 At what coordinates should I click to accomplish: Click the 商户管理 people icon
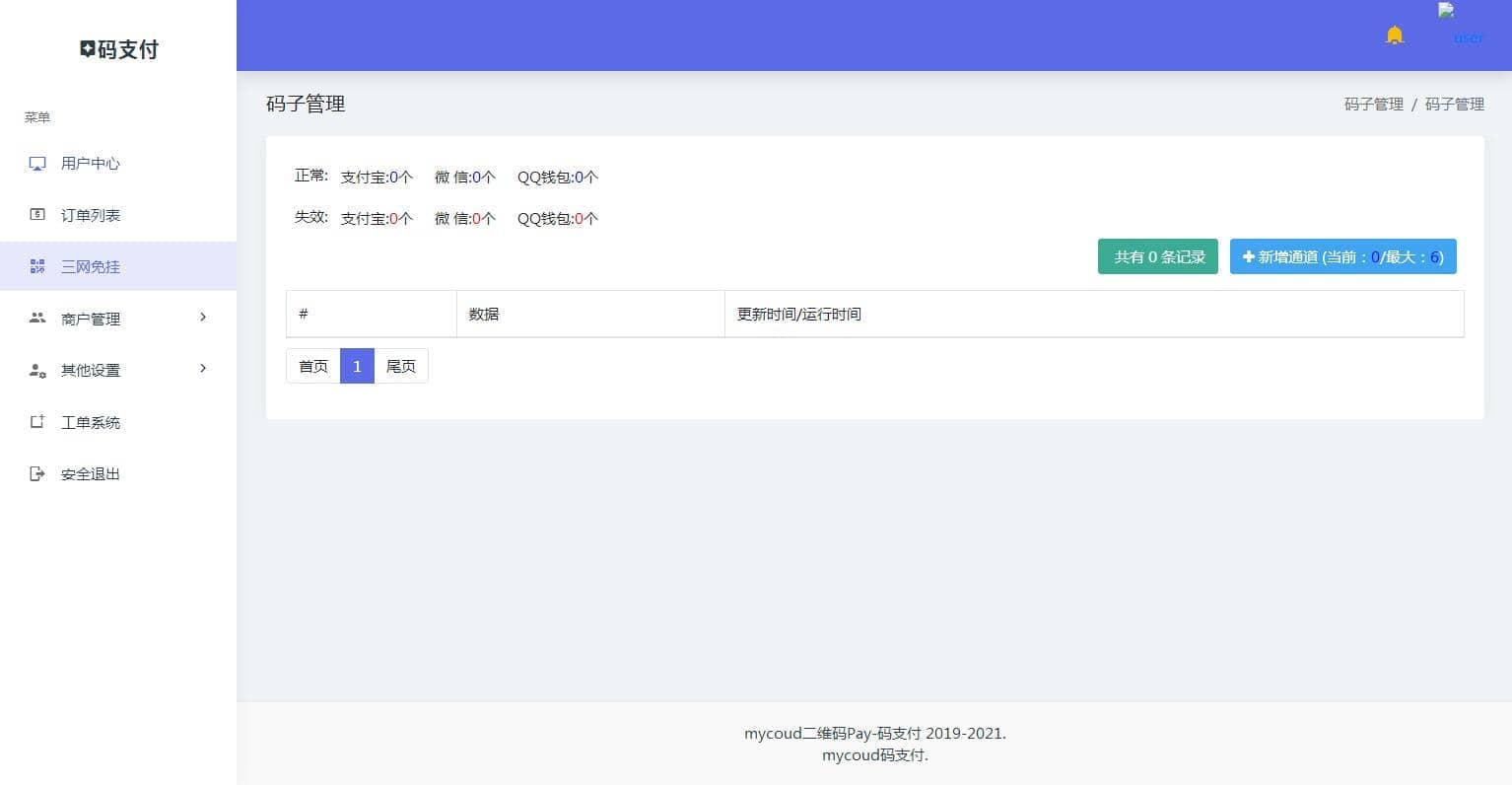click(37, 319)
